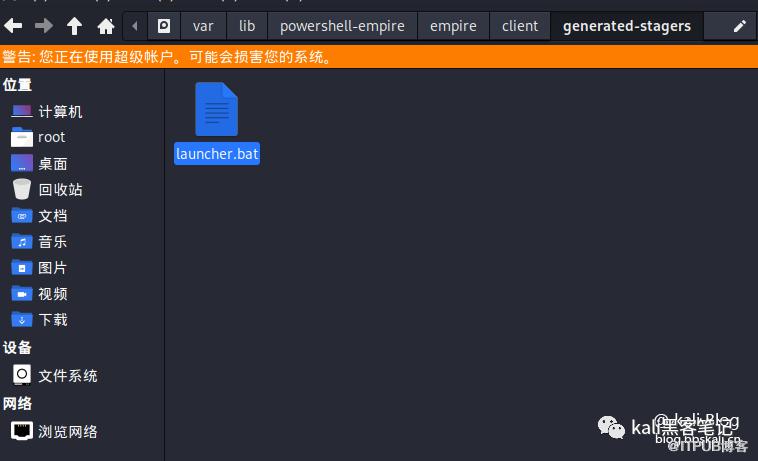Open the root folder in the sidebar
Viewport: 758px width, 461px height.
[51, 137]
